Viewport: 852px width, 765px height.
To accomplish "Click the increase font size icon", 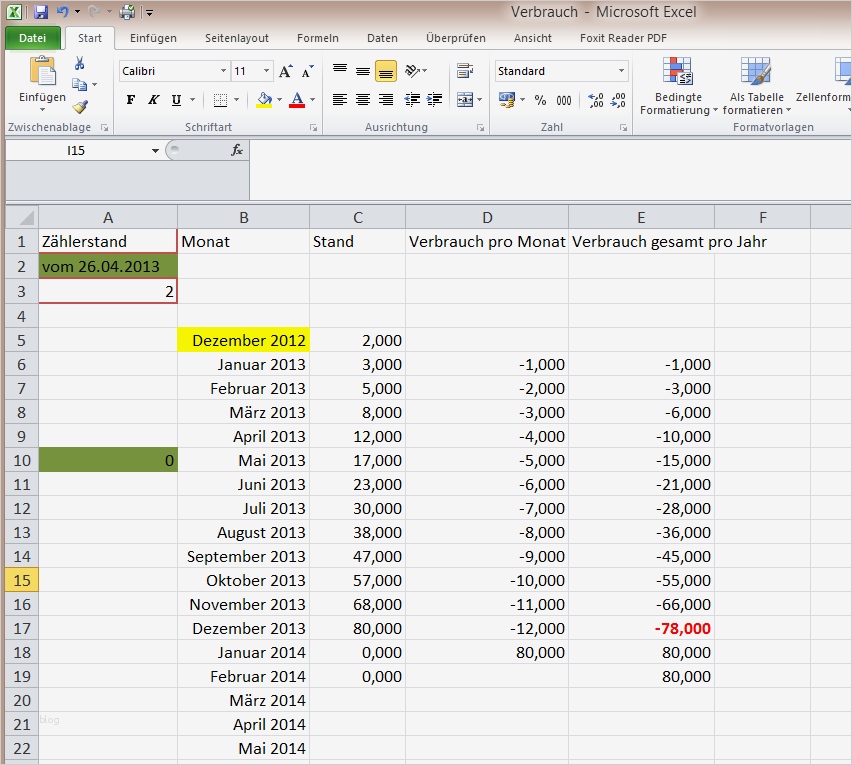I will (286, 72).
